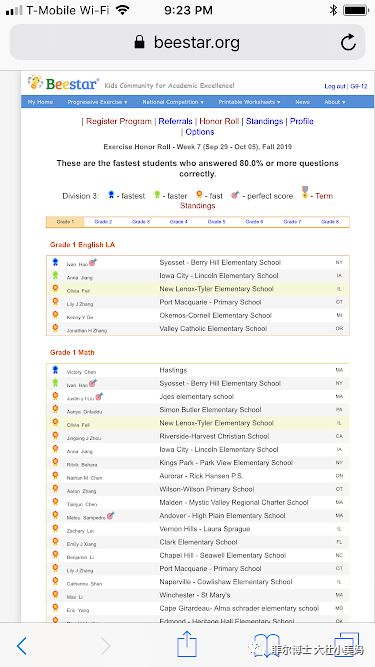
Task: Go back with Safari back arrow
Action: tap(21, 646)
